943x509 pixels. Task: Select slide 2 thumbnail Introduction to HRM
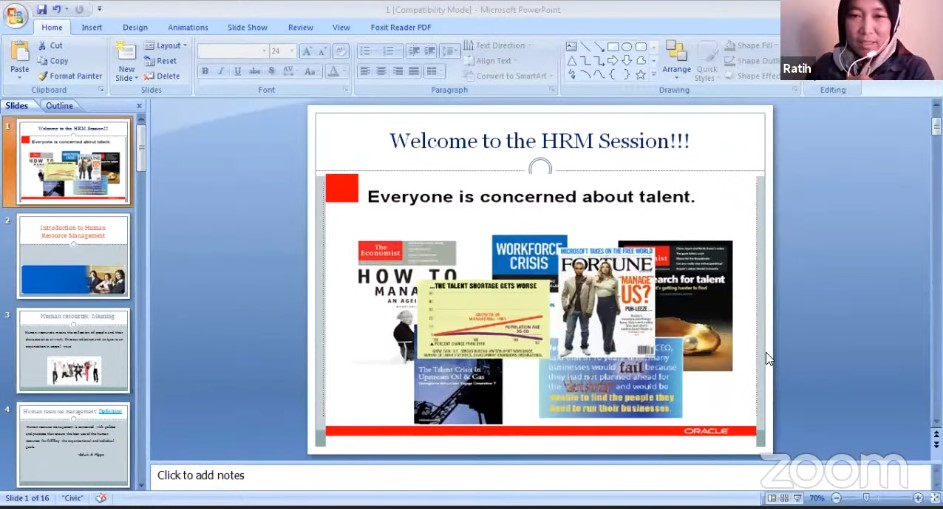click(73, 256)
